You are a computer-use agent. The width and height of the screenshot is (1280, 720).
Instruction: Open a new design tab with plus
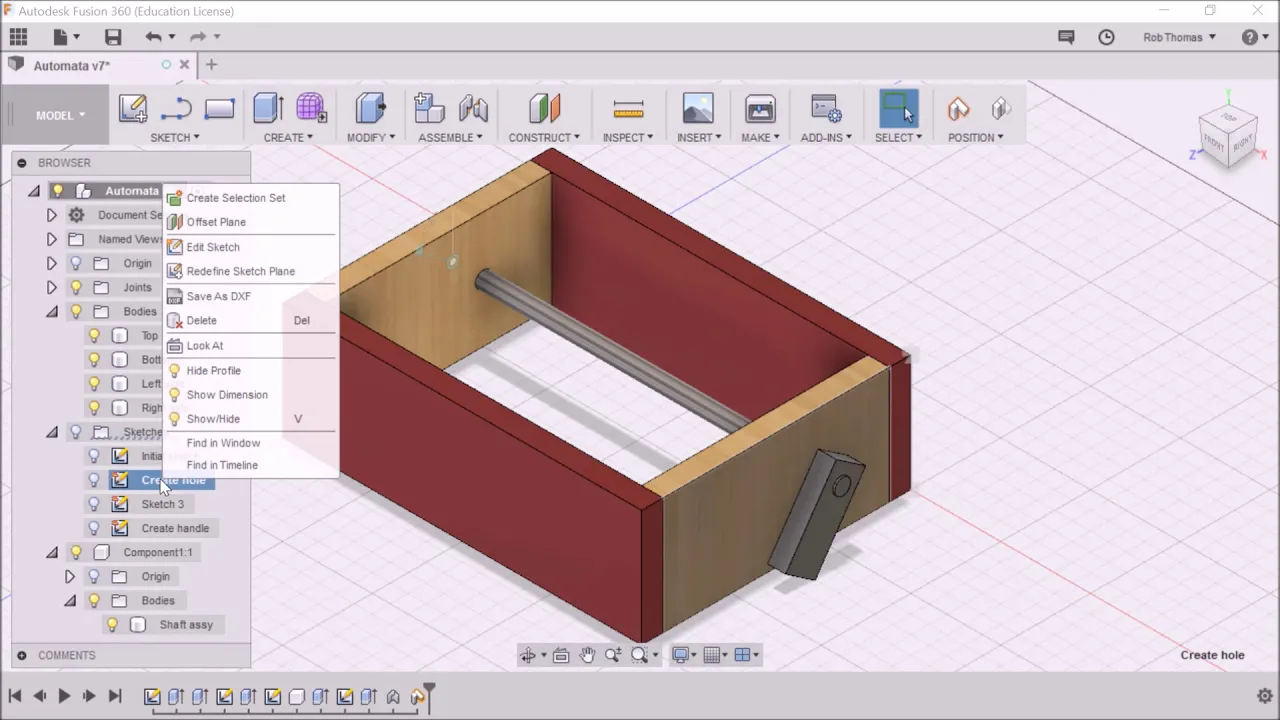[211, 65]
